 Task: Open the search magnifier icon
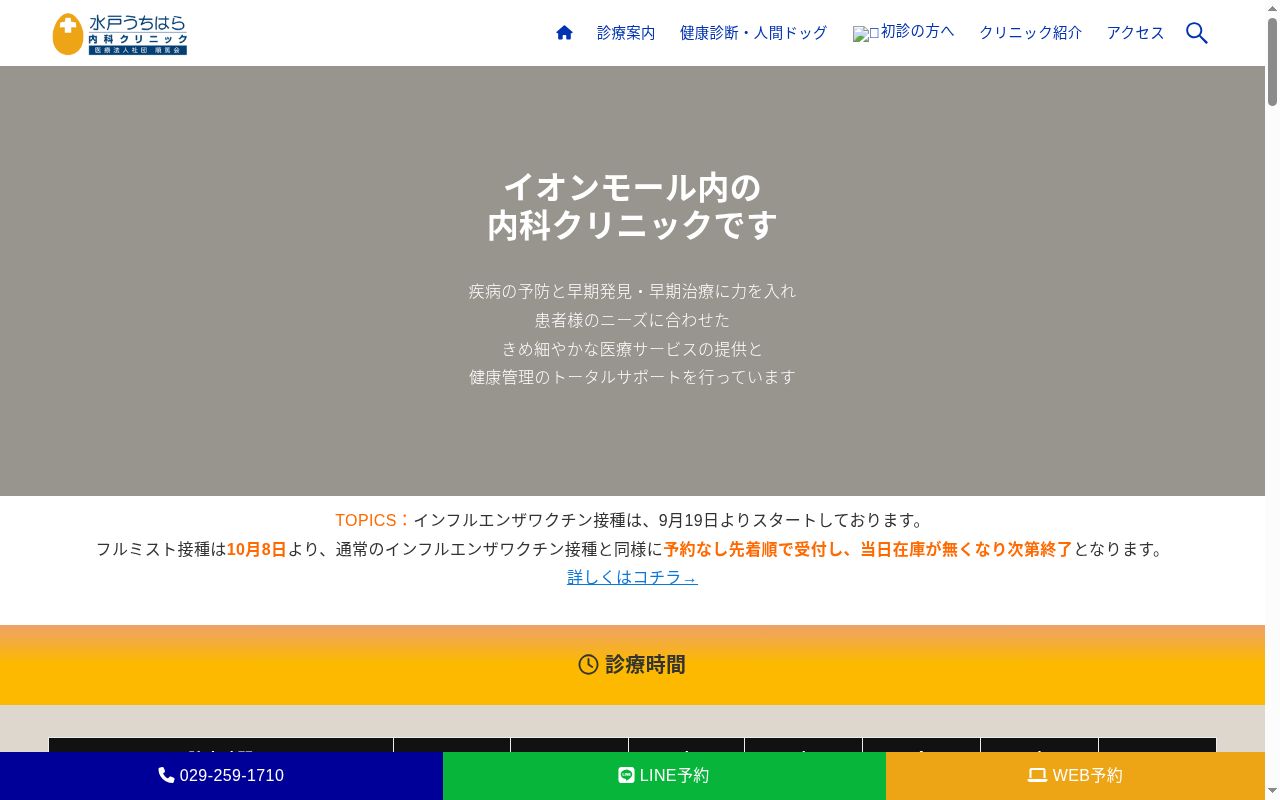click(x=1197, y=33)
